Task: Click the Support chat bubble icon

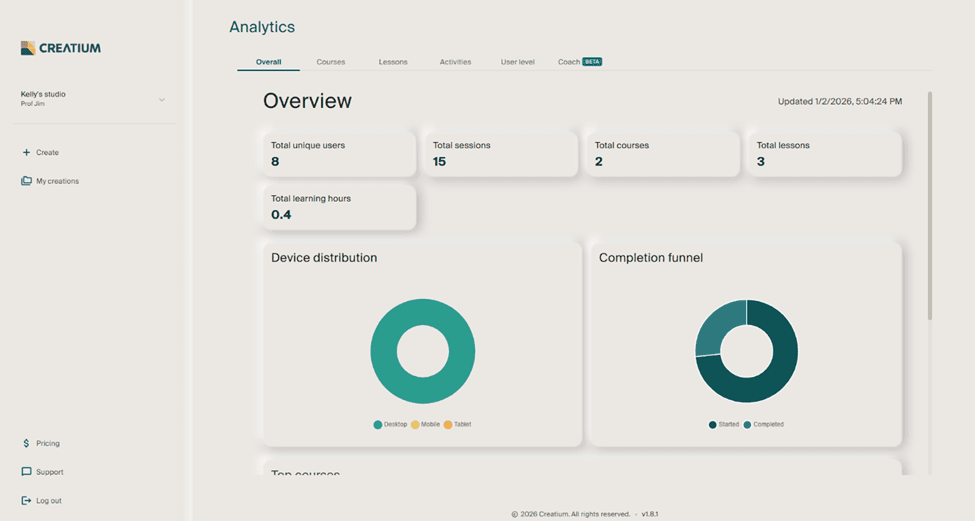Action: point(26,472)
